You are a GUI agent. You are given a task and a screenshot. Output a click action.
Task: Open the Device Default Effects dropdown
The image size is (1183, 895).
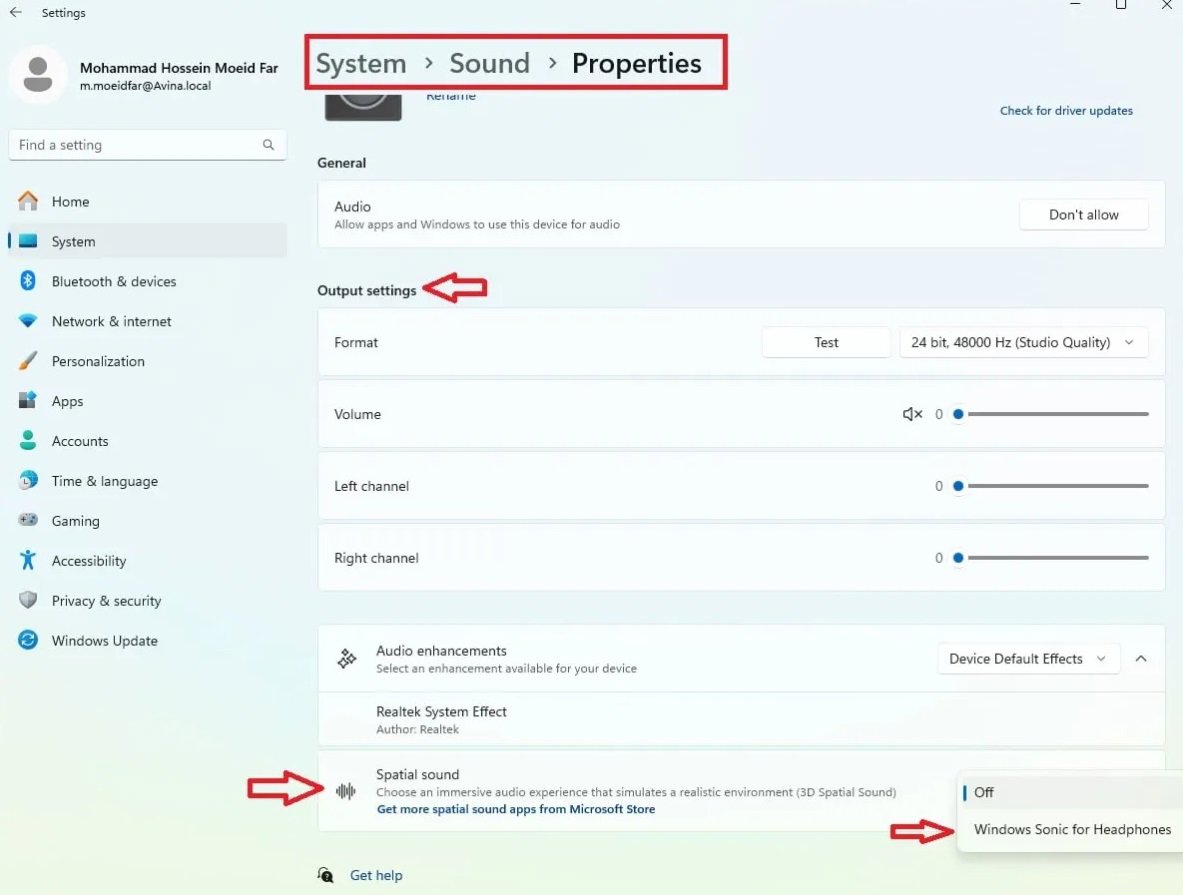pyautogui.click(x=1027, y=659)
